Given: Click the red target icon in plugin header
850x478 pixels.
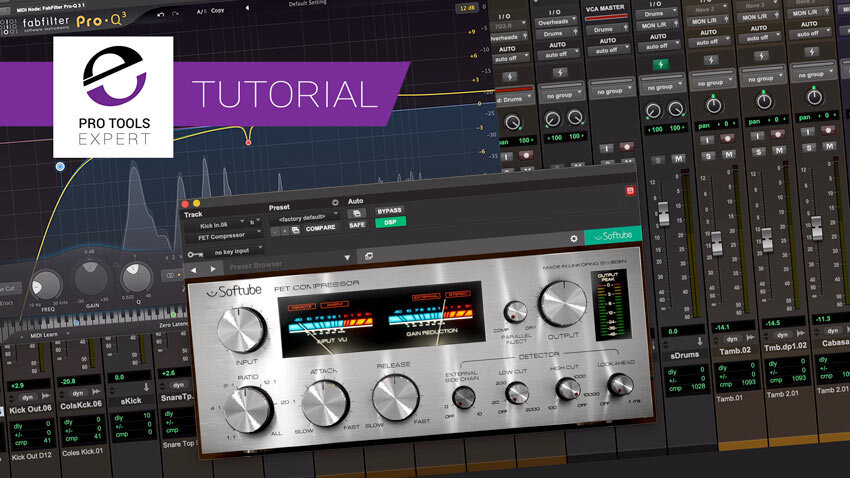Looking at the screenshot, I should click(630, 191).
